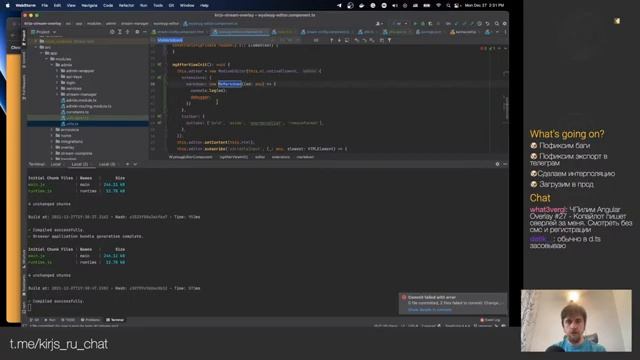640x360 pixels.
Task: Click the Debug bug icon
Action: click(422, 24)
